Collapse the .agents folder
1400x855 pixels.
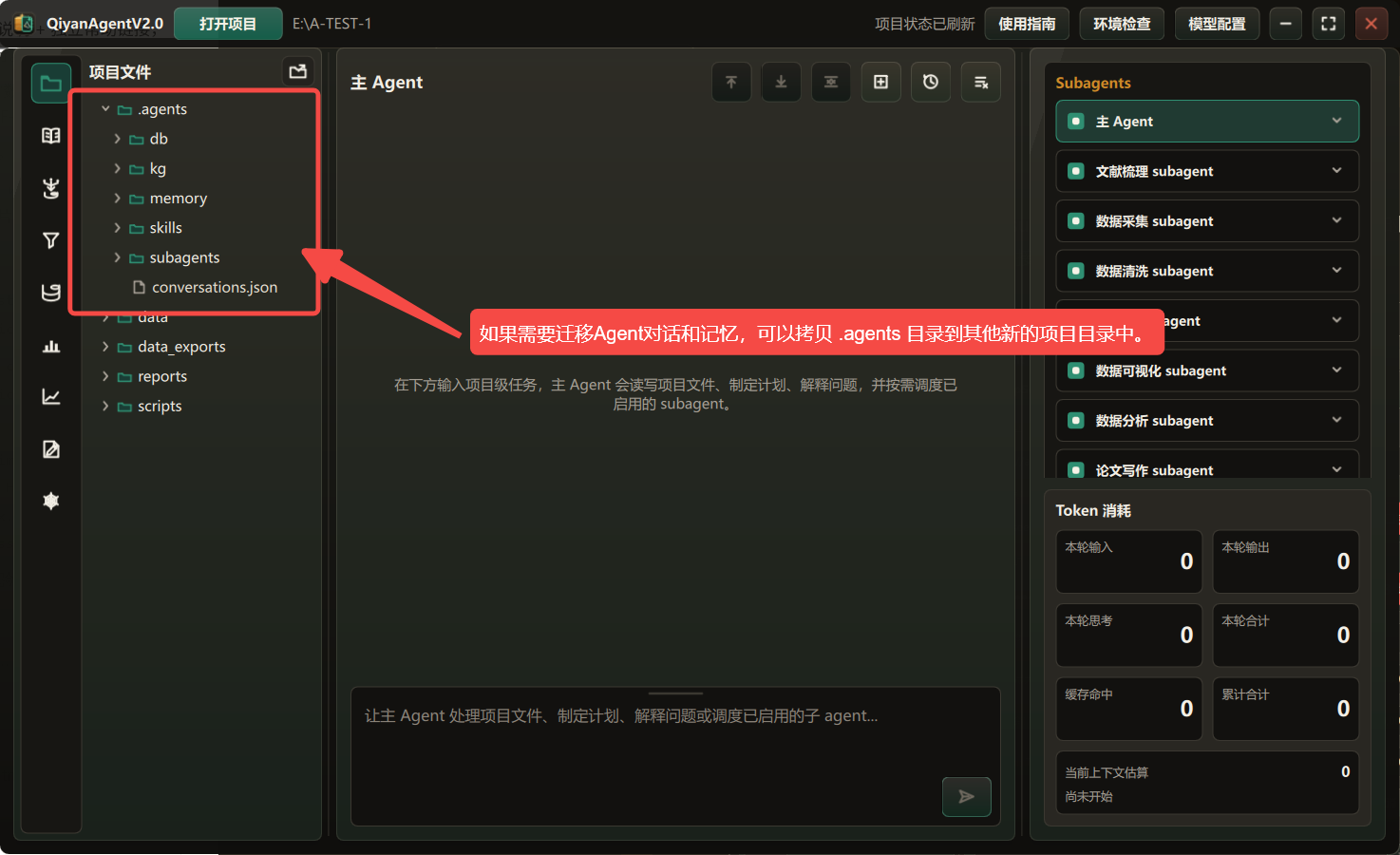(105, 109)
